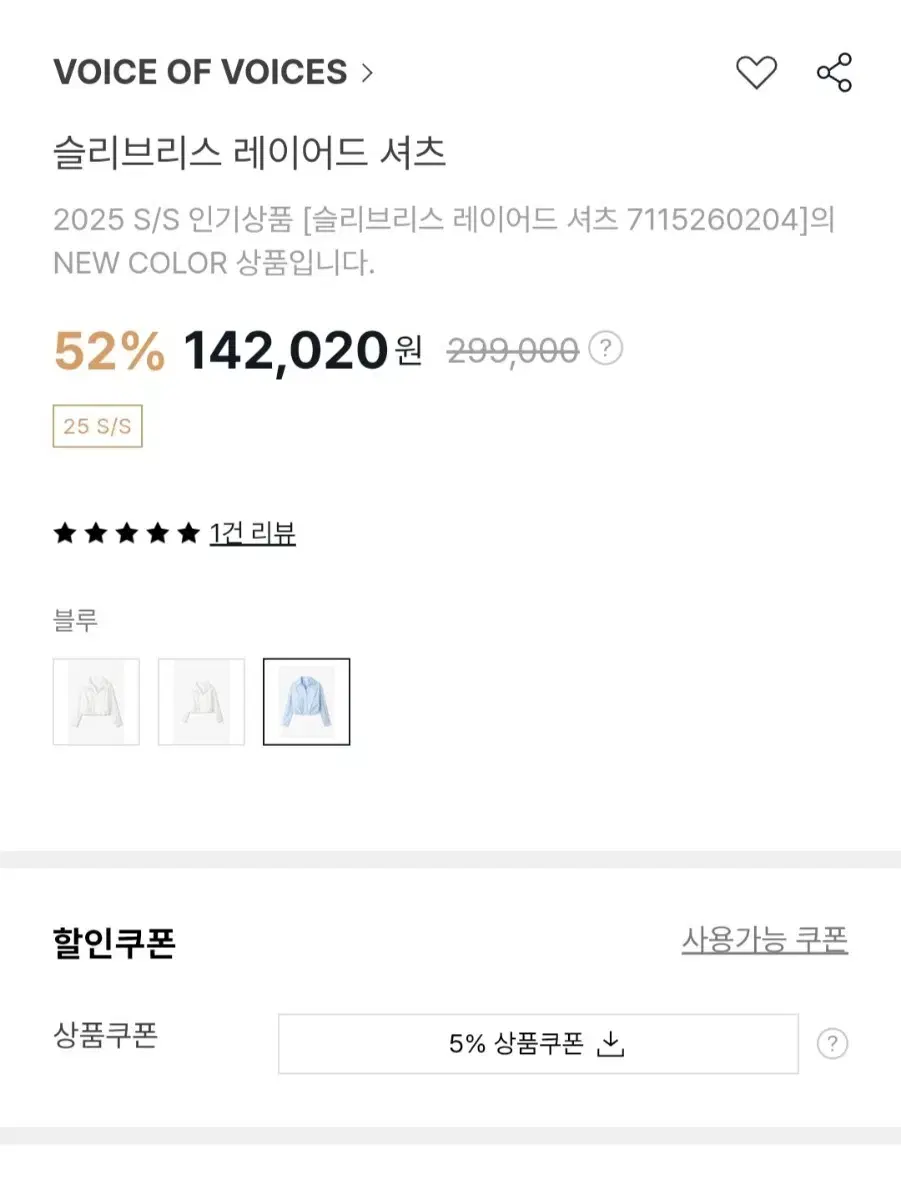
Task: Tap the 142,020원 sale price
Action: pos(303,350)
